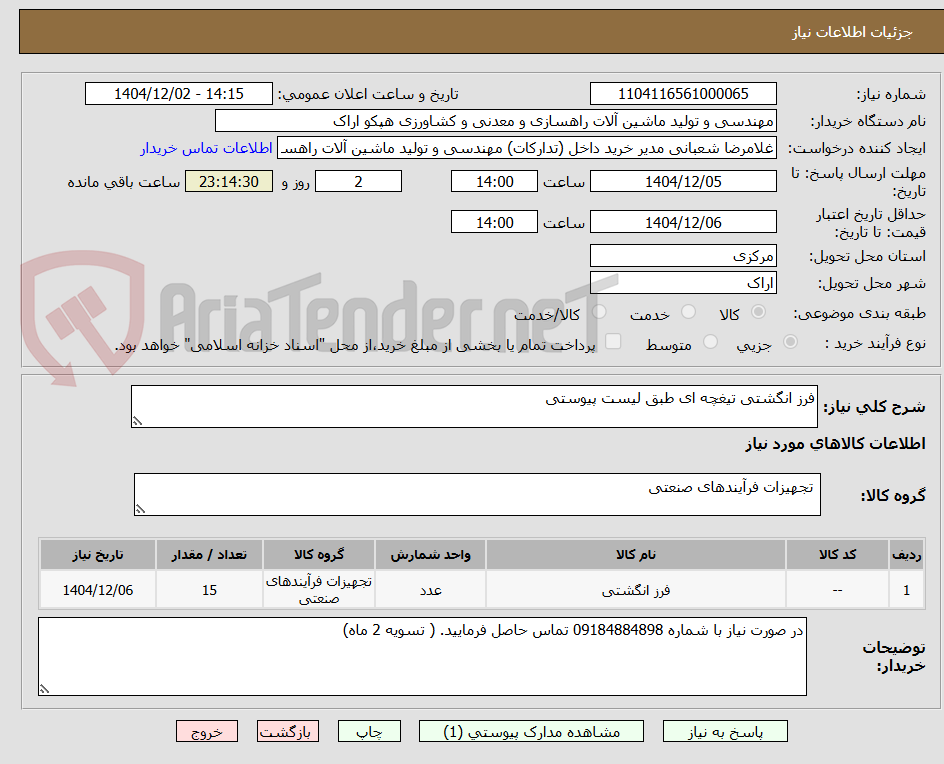Click the resize handle of توضیحات خریدار box

pos(45,689)
